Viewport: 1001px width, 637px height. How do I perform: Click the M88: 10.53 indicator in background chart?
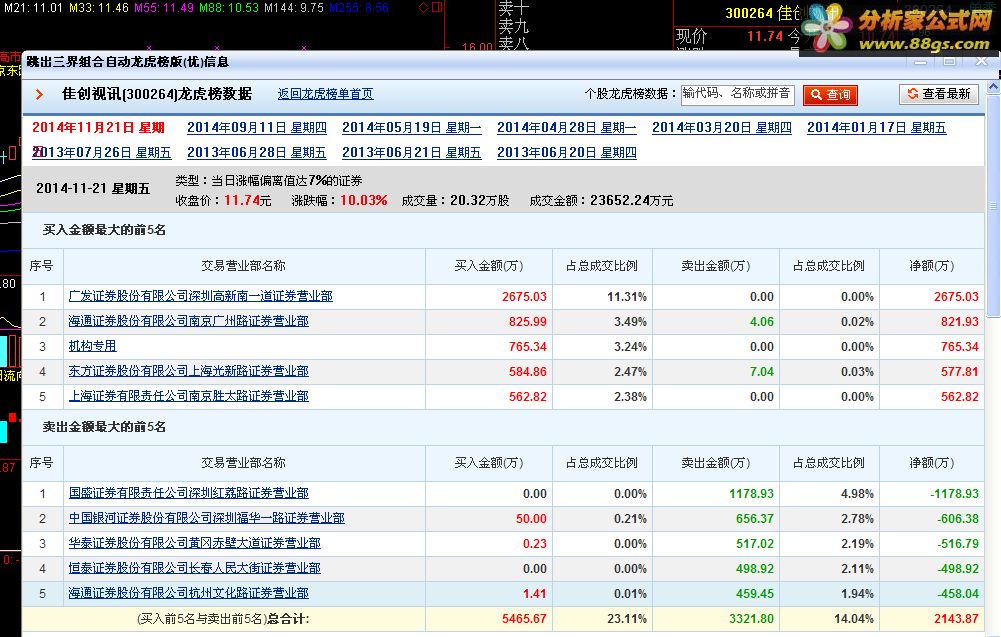click(229, 8)
